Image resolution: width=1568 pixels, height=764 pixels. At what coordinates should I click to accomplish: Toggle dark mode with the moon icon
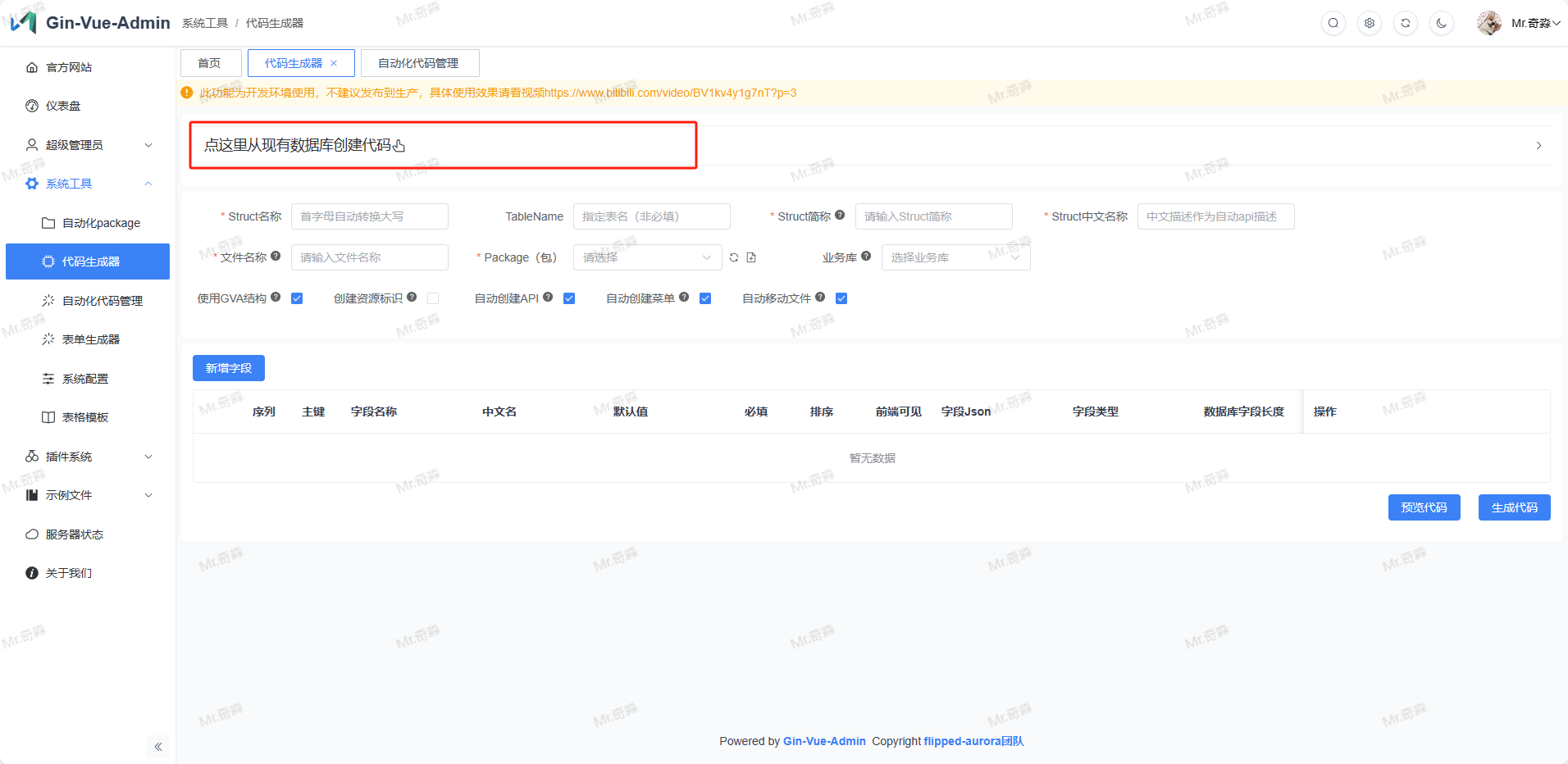click(1441, 23)
